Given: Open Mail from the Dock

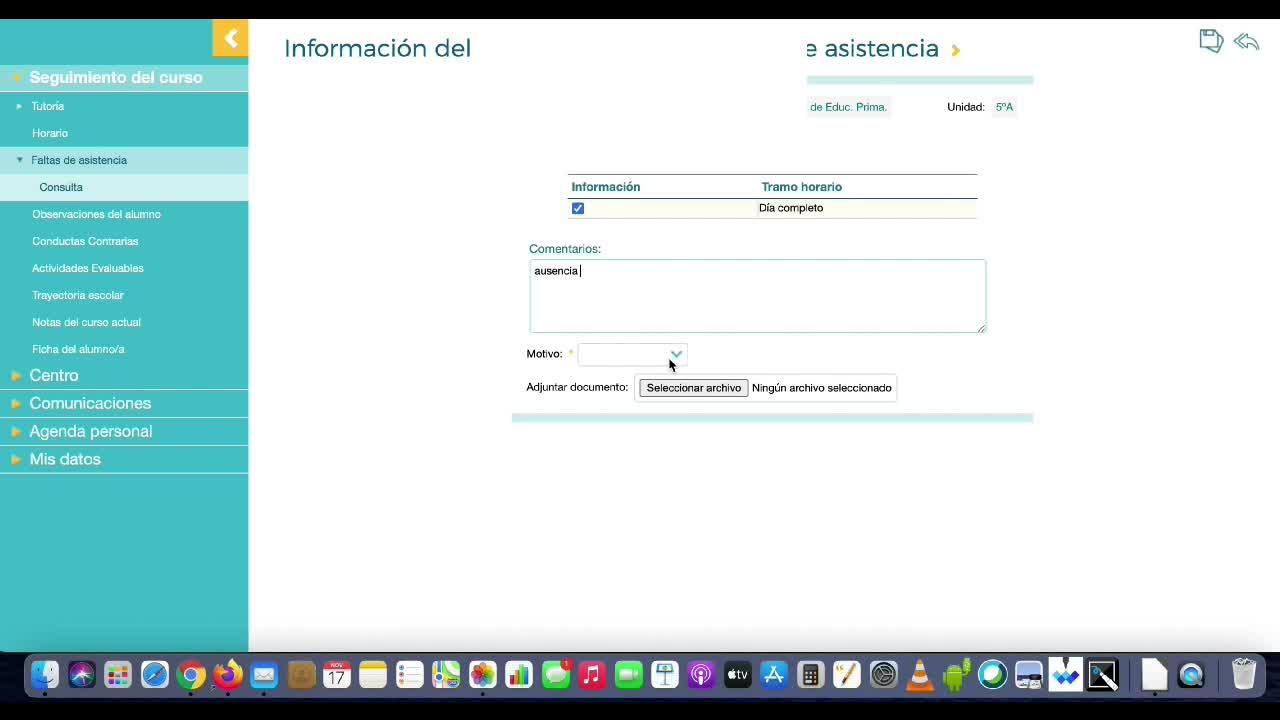Looking at the screenshot, I should [x=264, y=675].
